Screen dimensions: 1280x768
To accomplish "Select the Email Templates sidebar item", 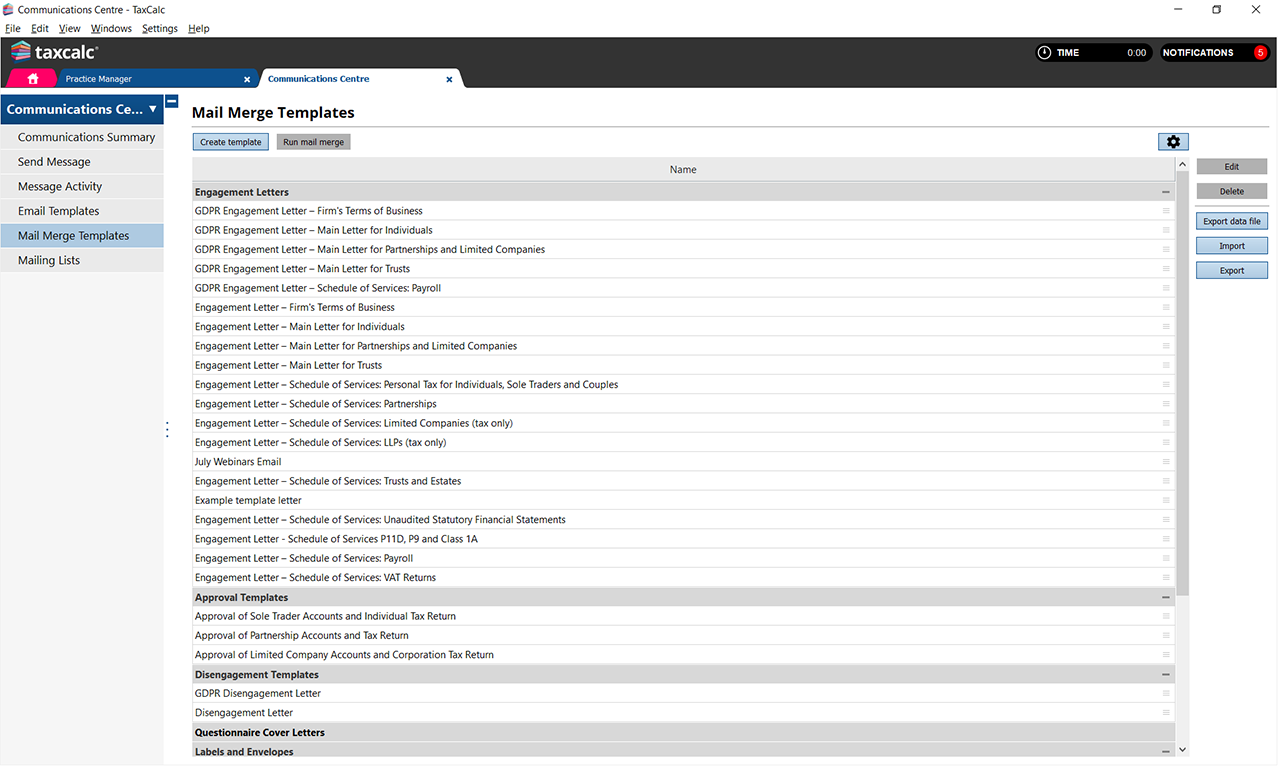I will click(58, 211).
